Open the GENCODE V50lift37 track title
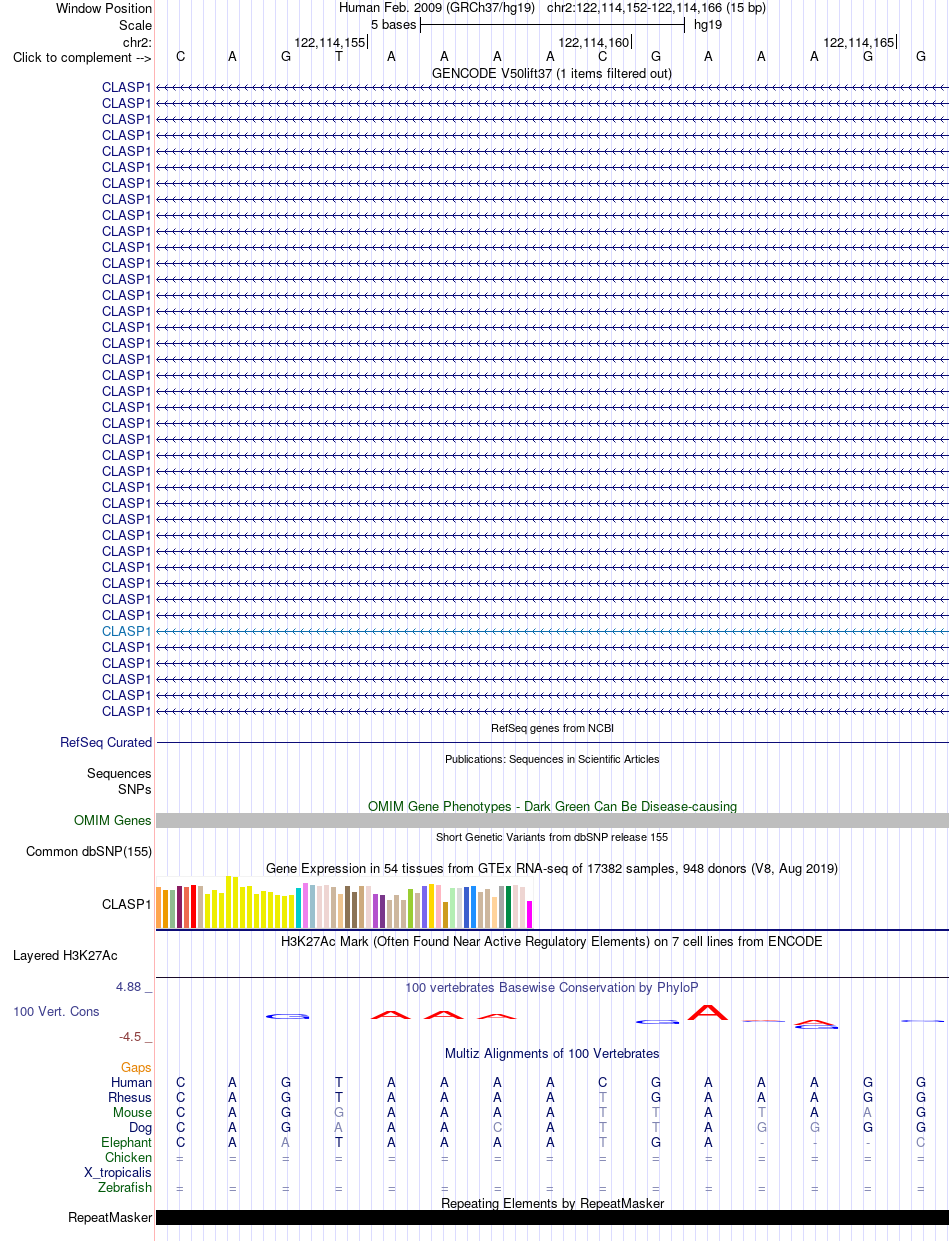The image size is (950, 1241). (x=552, y=73)
